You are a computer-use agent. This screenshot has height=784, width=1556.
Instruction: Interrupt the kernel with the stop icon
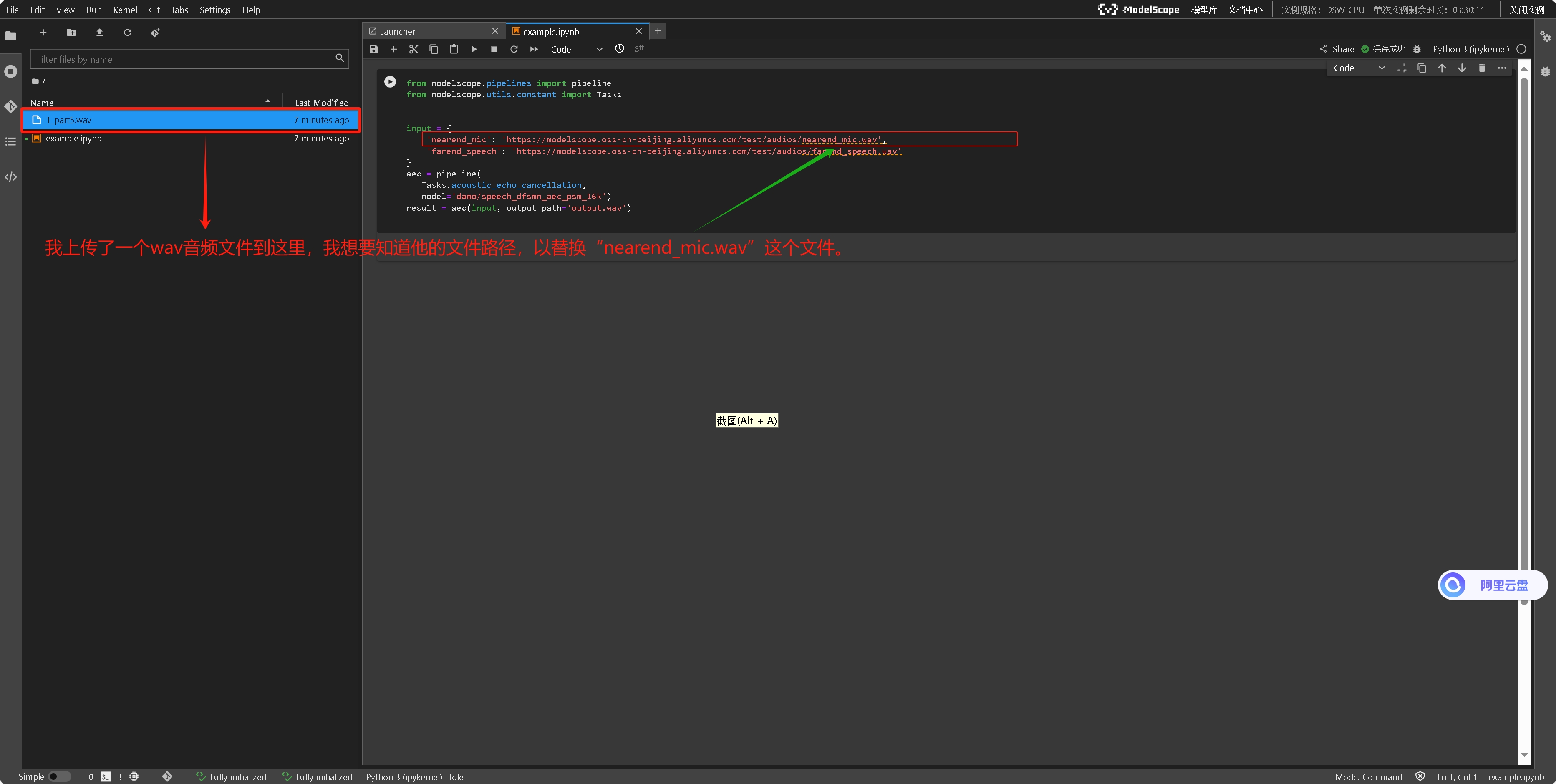(x=494, y=49)
